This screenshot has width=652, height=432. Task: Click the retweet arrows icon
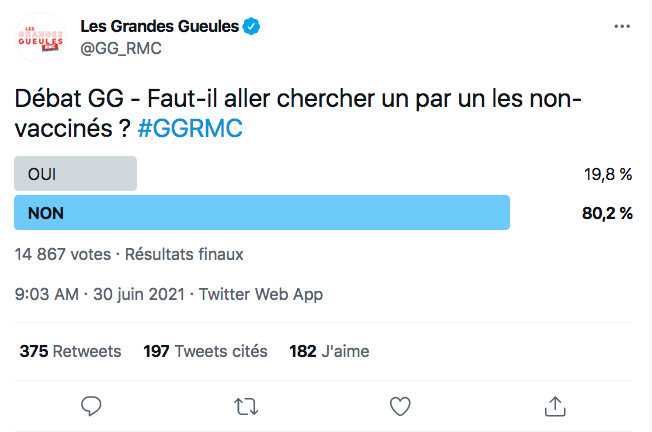[246, 407]
